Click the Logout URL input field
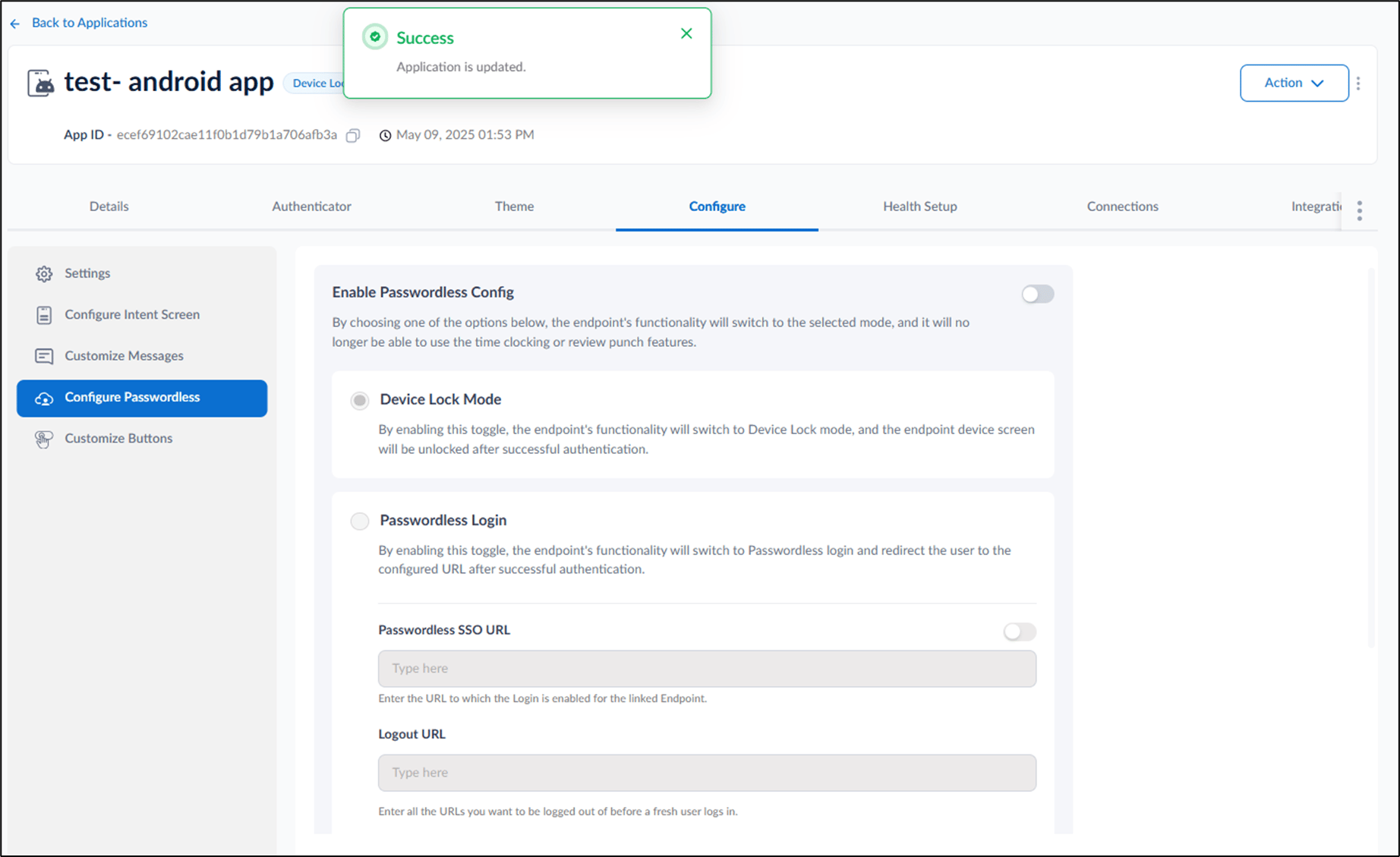The image size is (1400, 857). click(x=707, y=773)
